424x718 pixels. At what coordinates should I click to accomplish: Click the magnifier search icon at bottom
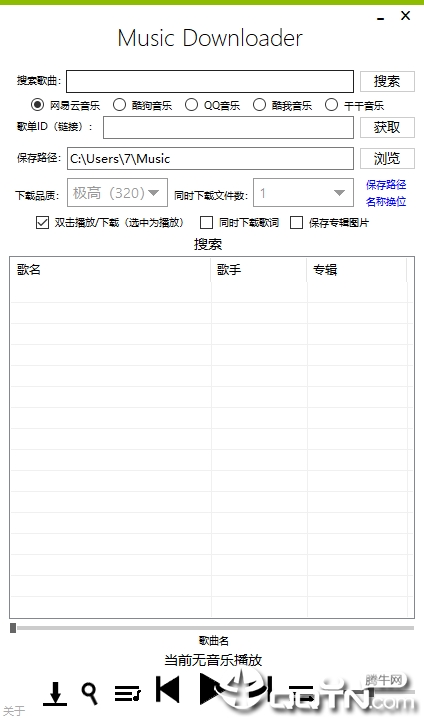tap(90, 693)
